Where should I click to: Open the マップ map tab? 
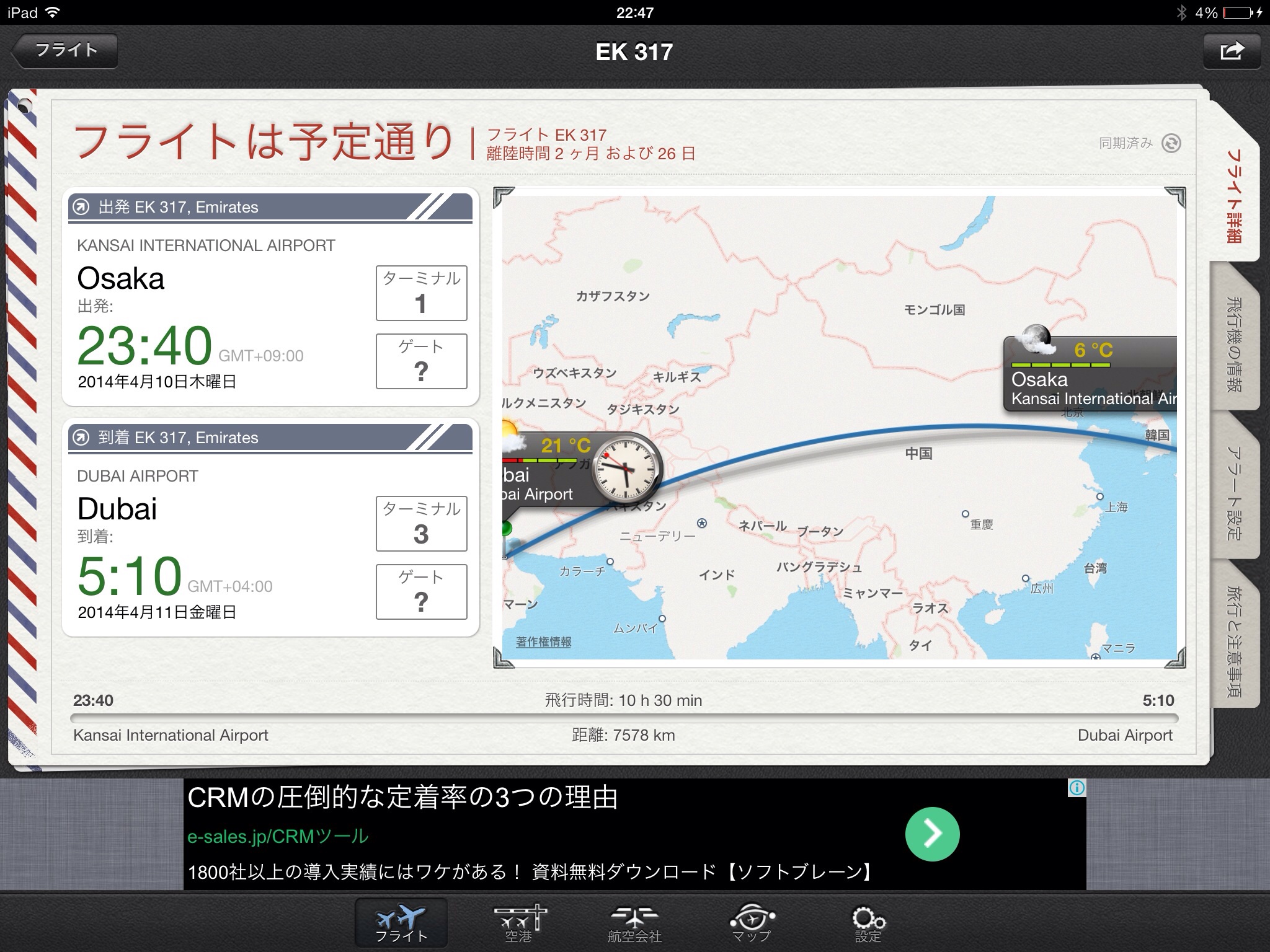tap(751, 922)
